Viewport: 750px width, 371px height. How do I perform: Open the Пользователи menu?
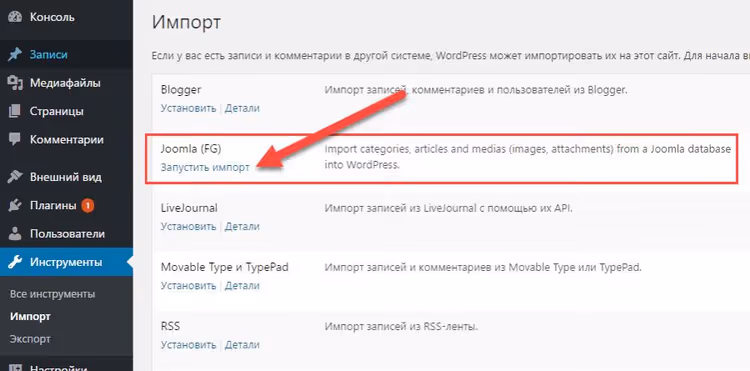[x=66, y=234]
